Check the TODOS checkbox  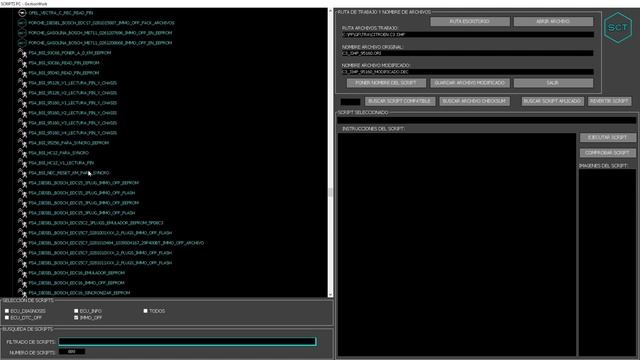[145, 311]
